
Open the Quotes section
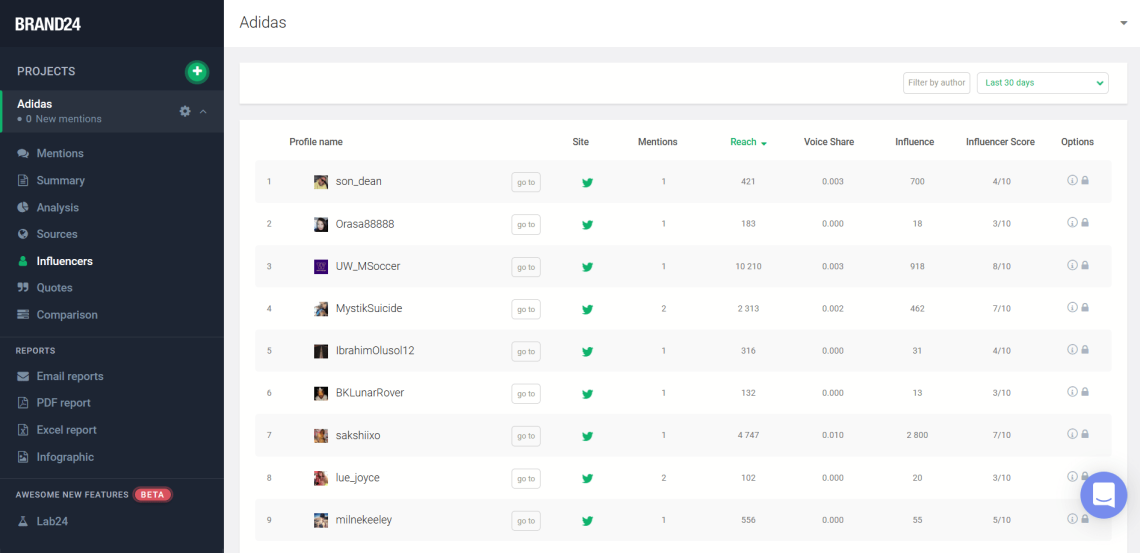click(54, 287)
